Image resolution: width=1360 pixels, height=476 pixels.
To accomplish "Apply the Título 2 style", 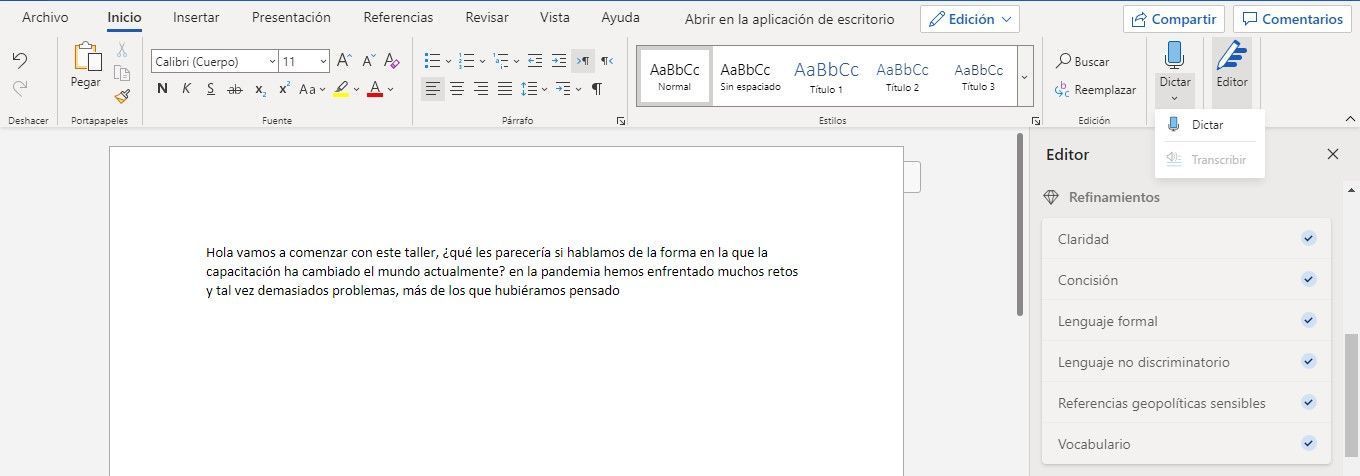I will [902, 76].
